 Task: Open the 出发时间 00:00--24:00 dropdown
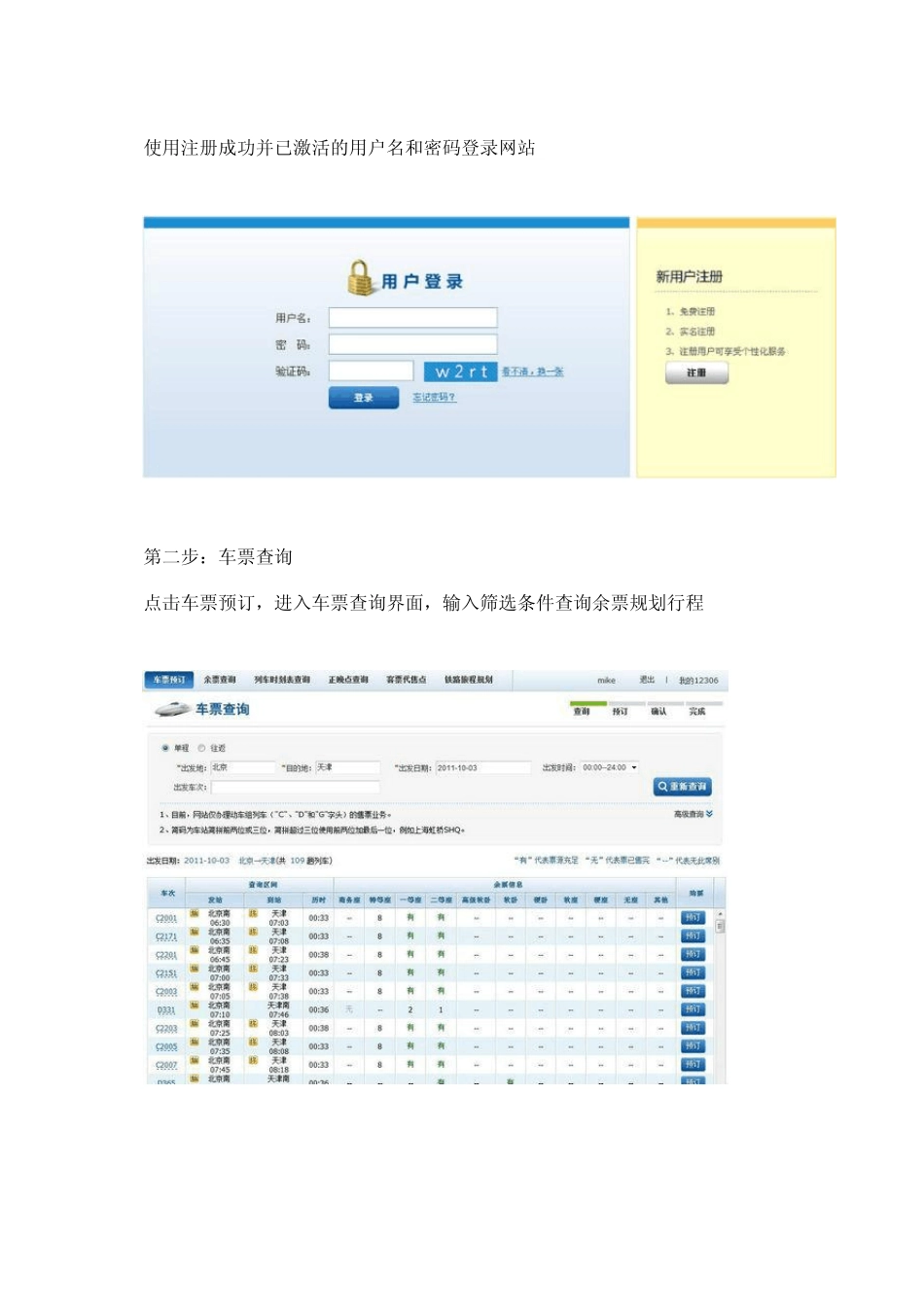pos(610,767)
